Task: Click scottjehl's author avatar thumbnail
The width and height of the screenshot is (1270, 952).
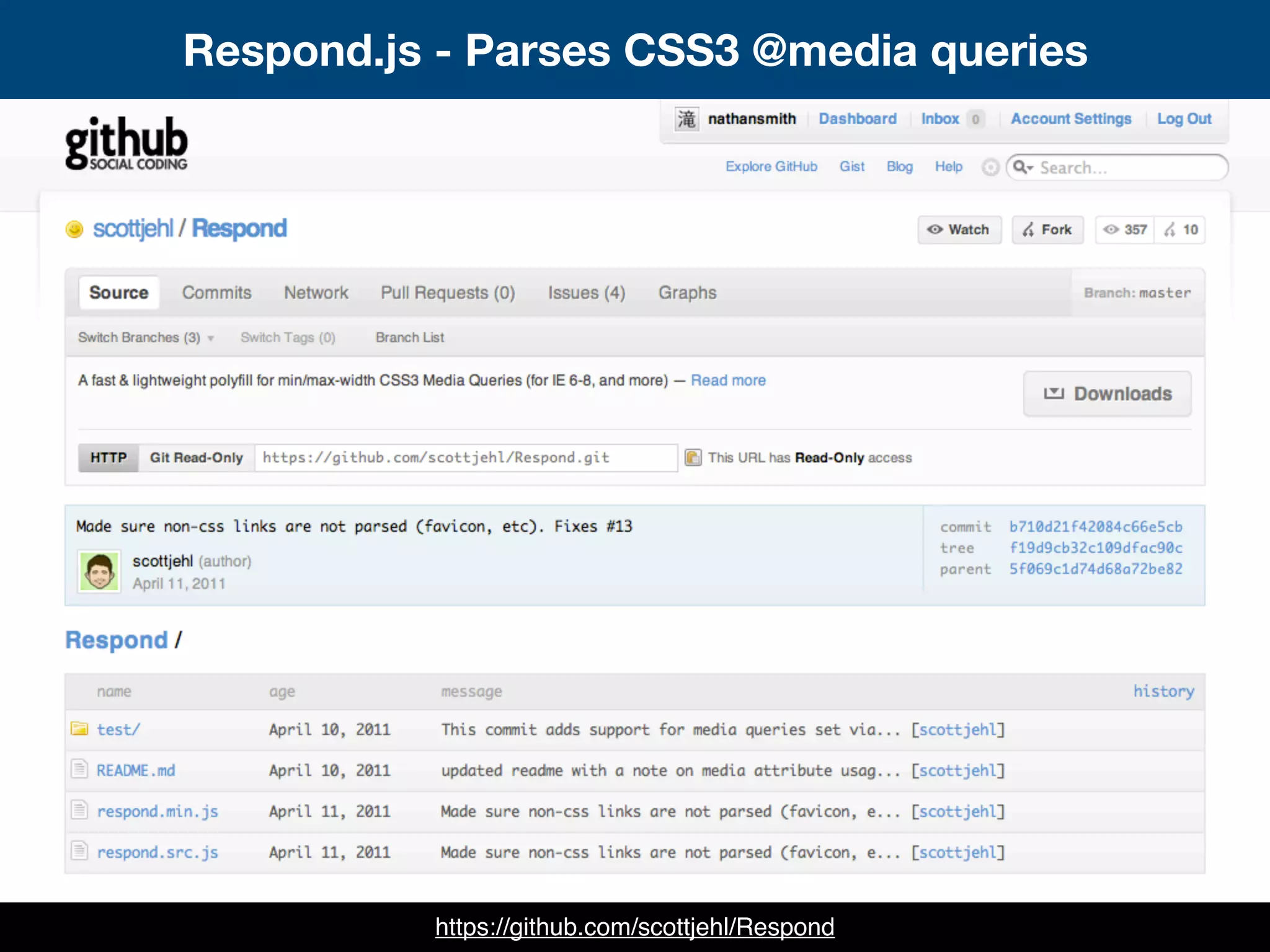Action: [99, 571]
